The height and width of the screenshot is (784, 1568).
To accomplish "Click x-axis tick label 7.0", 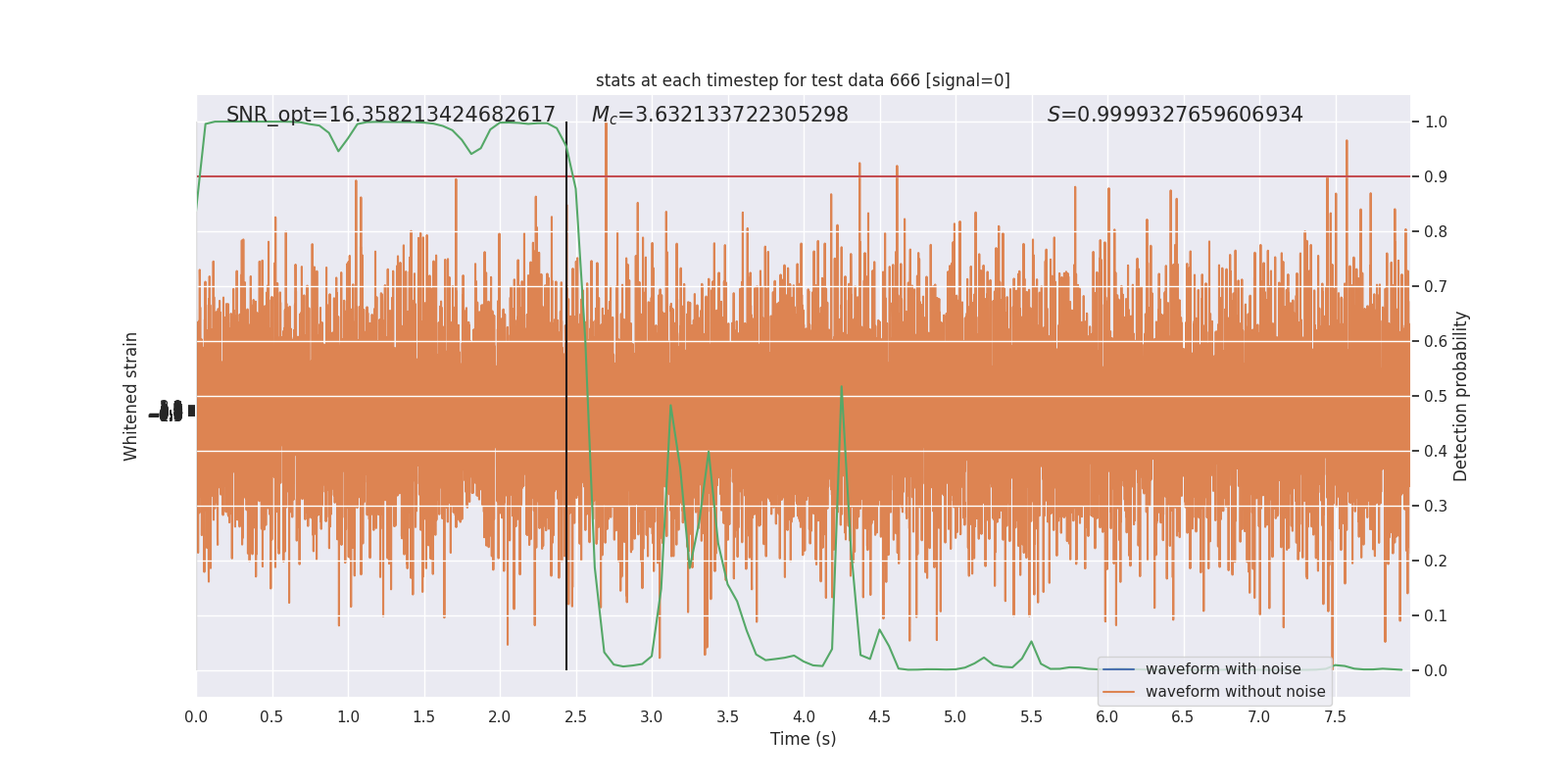I will pyautogui.click(x=1258, y=717).
